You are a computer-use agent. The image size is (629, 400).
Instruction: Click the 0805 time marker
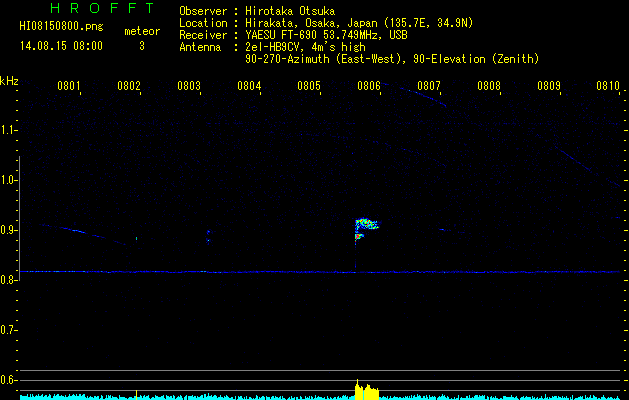click(x=309, y=86)
